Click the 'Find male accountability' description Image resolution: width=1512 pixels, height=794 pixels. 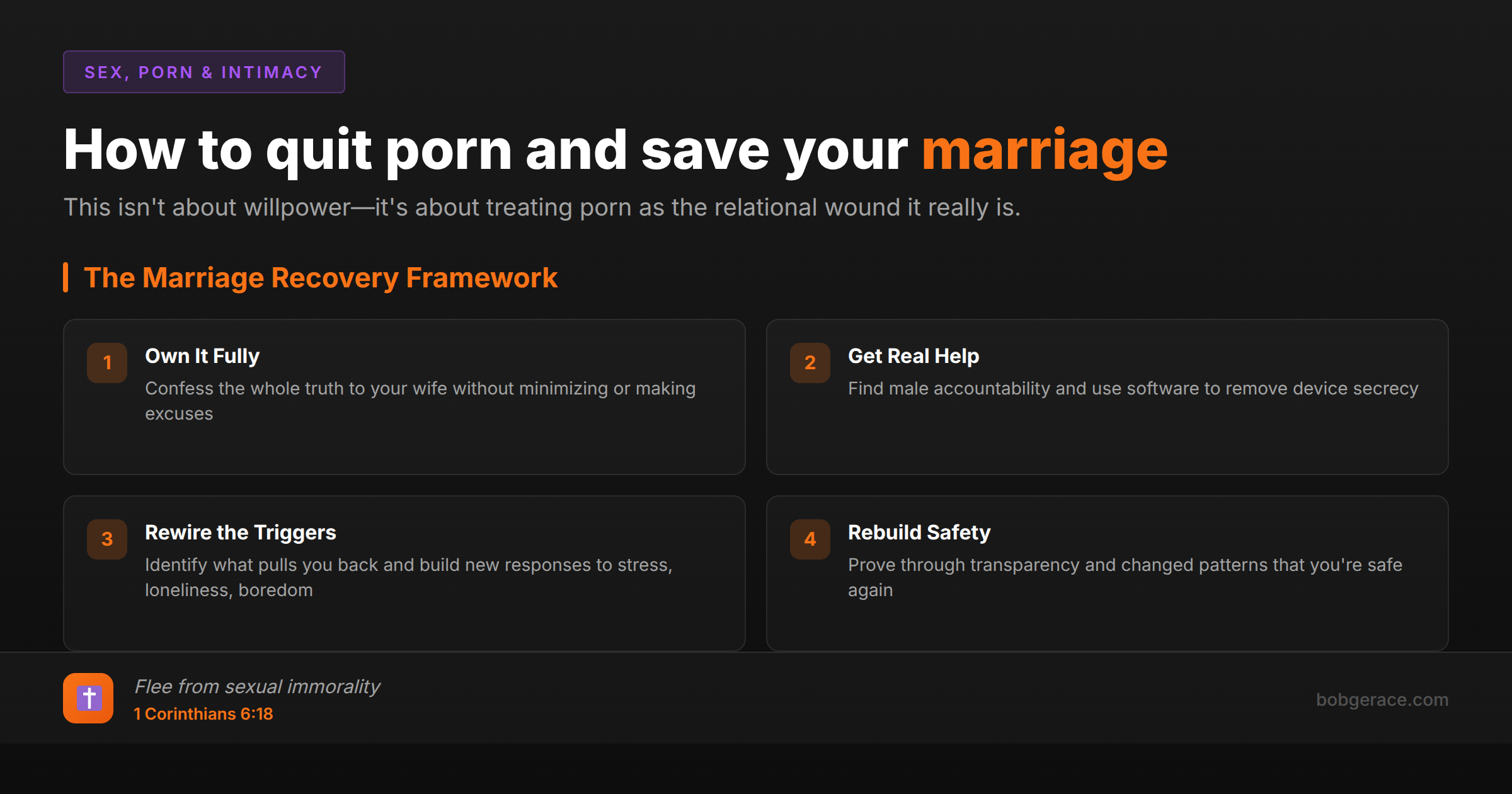pyautogui.click(x=1133, y=389)
